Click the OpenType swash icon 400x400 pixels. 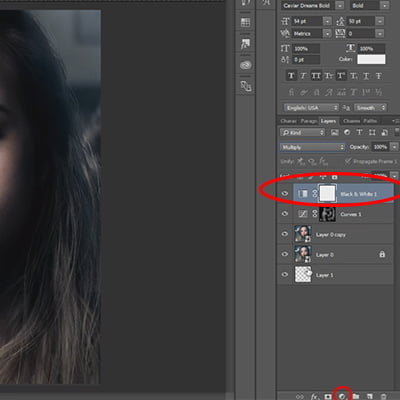pos(328,92)
